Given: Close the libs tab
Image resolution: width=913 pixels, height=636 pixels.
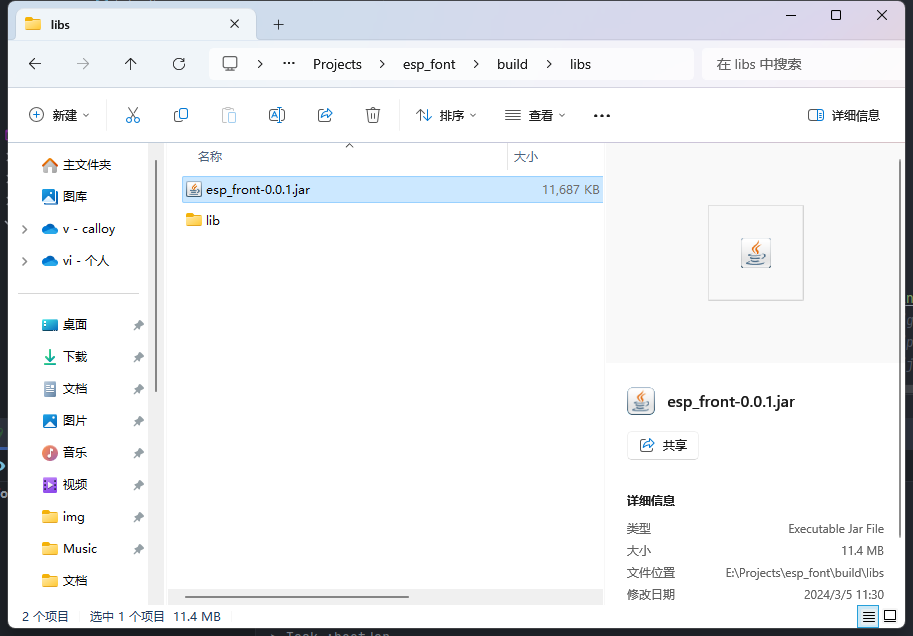Looking at the screenshot, I should [235, 24].
